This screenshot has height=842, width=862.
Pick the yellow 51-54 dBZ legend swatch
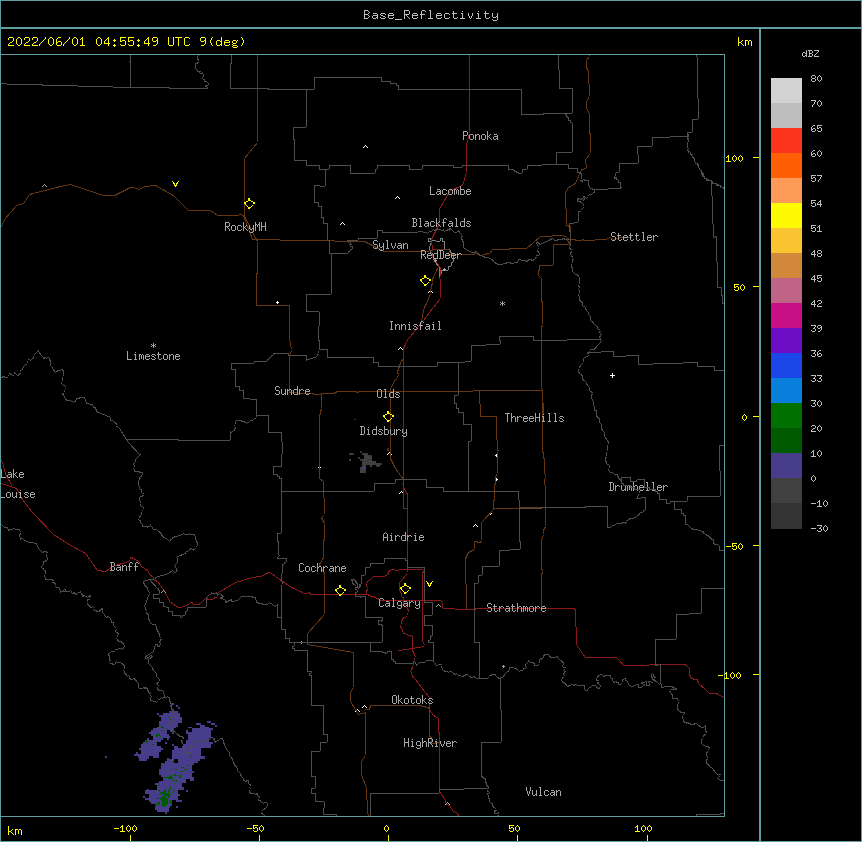786,215
